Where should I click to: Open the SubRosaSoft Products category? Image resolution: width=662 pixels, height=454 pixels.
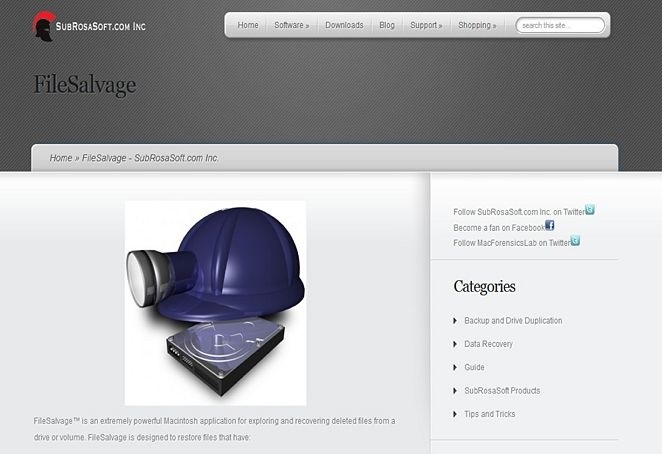[x=502, y=391]
